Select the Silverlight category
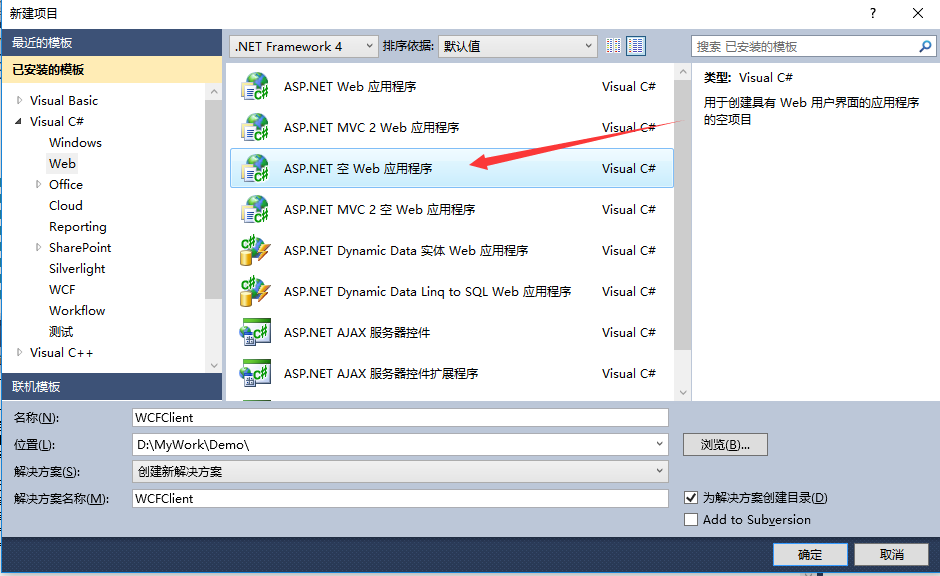940x576 pixels. coord(77,269)
